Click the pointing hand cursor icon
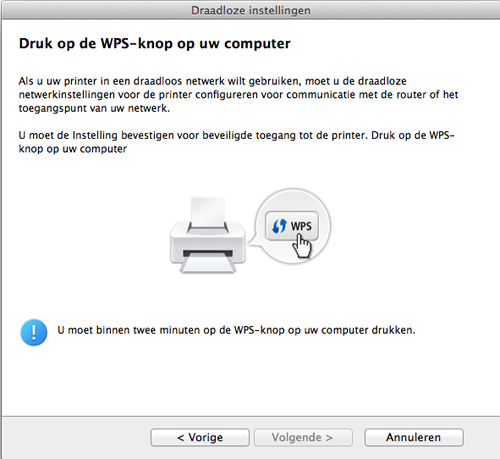Screen dimensions: 500x459 click(x=302, y=246)
